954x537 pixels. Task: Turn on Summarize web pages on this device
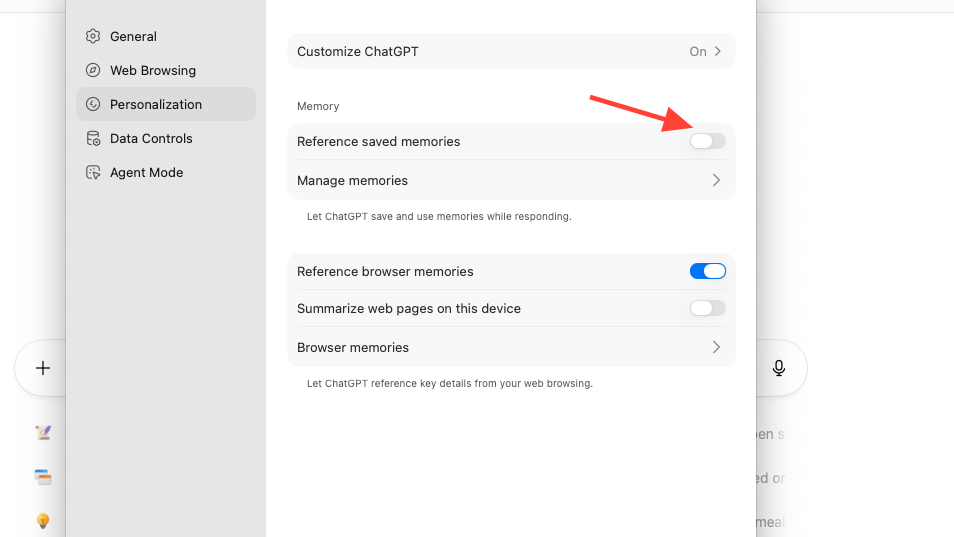pyautogui.click(x=707, y=308)
